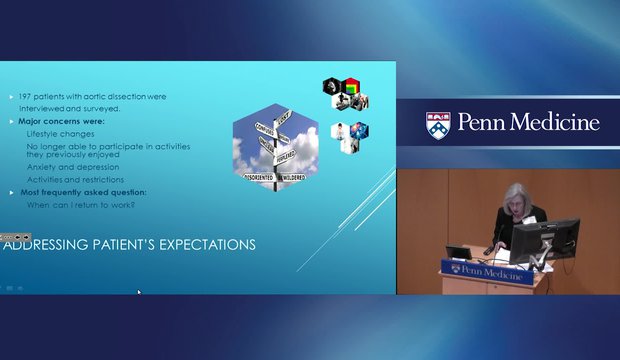The height and width of the screenshot is (360, 620).
Task: Click 'Activities and restrictions' line
Action: click(x=76, y=180)
